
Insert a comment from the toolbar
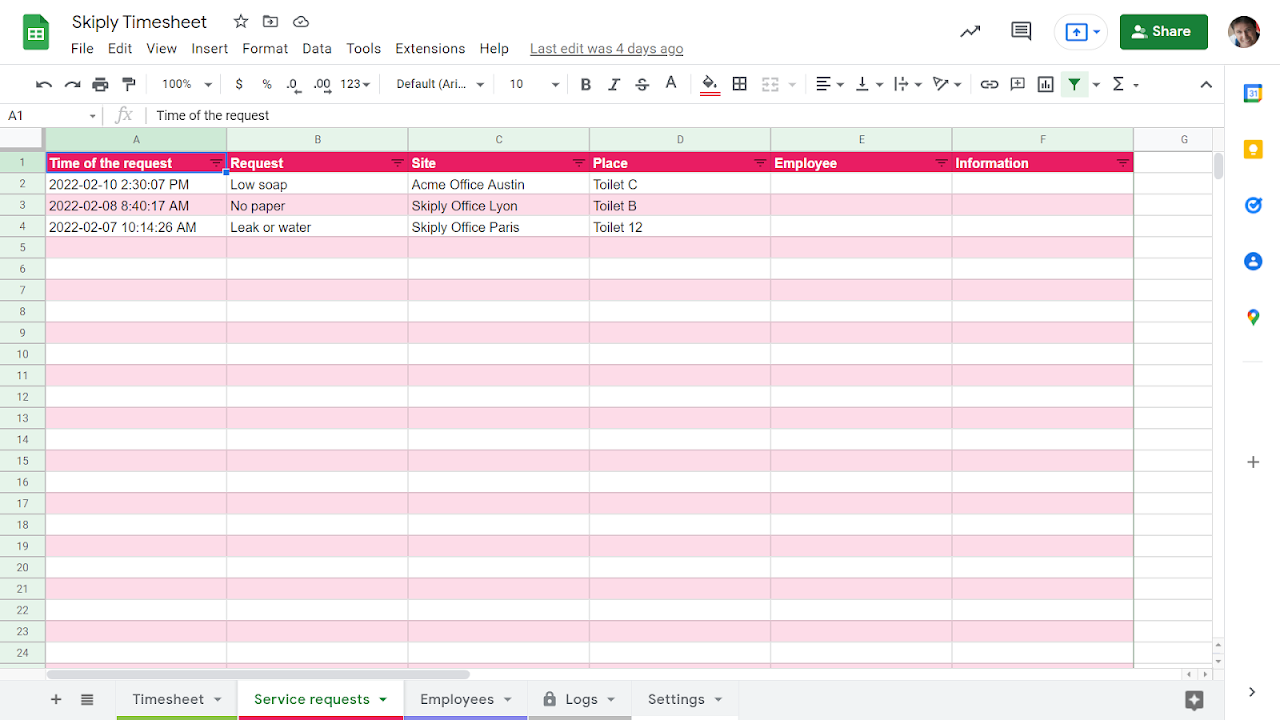pyautogui.click(x=1017, y=84)
